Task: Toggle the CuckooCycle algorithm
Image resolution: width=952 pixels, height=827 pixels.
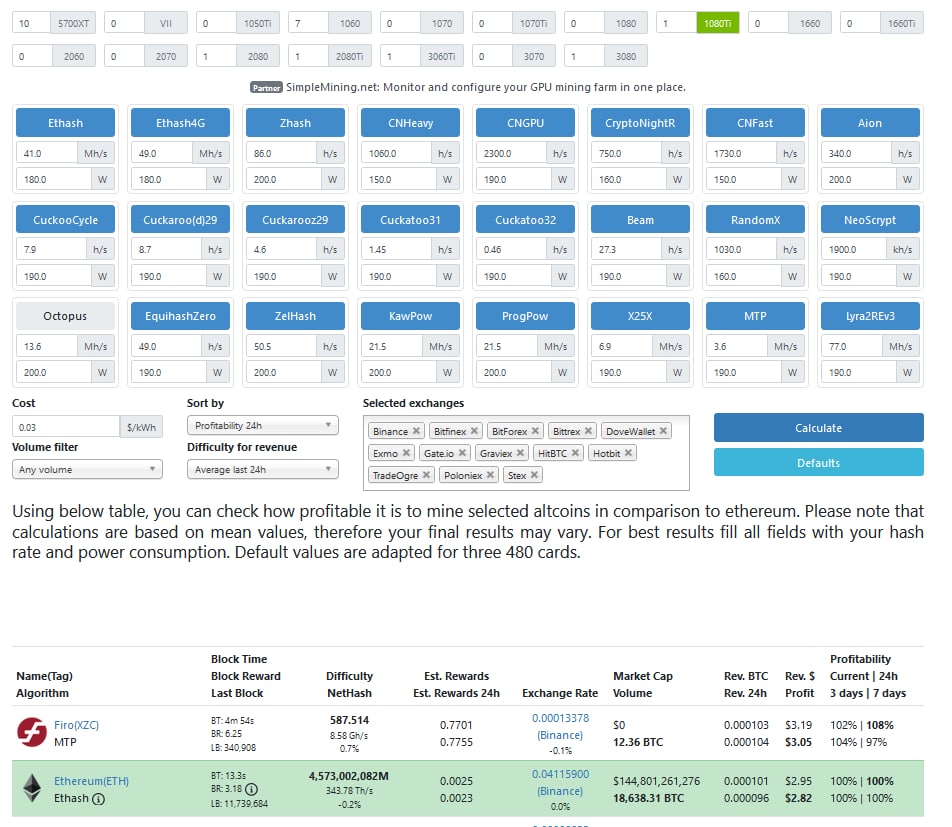Action: [x=65, y=220]
